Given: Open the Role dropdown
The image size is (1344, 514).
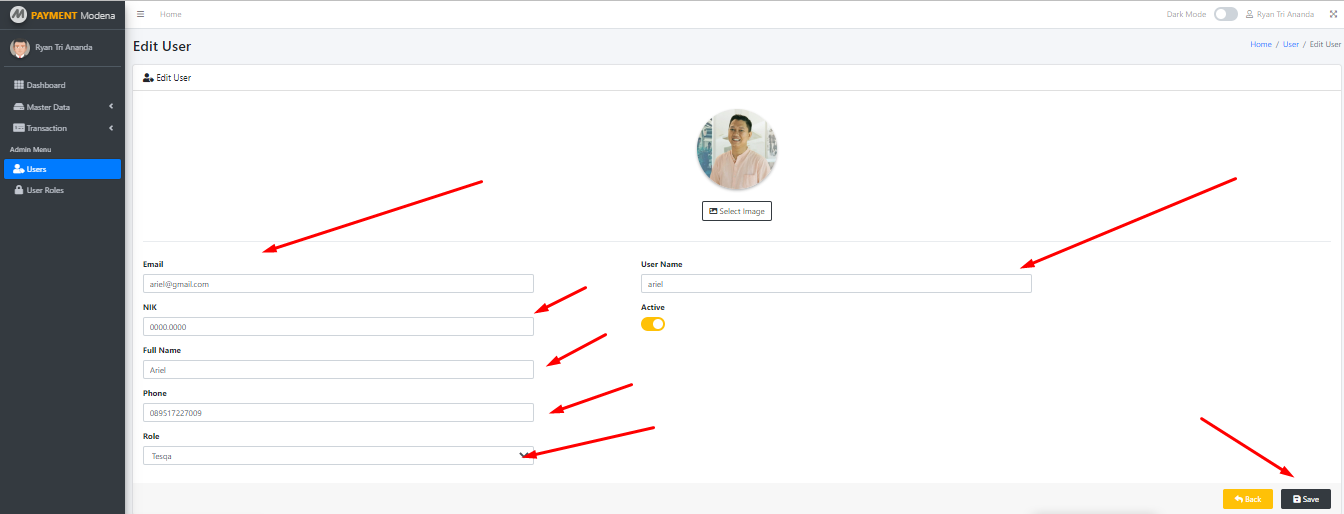Looking at the screenshot, I should pos(338,456).
